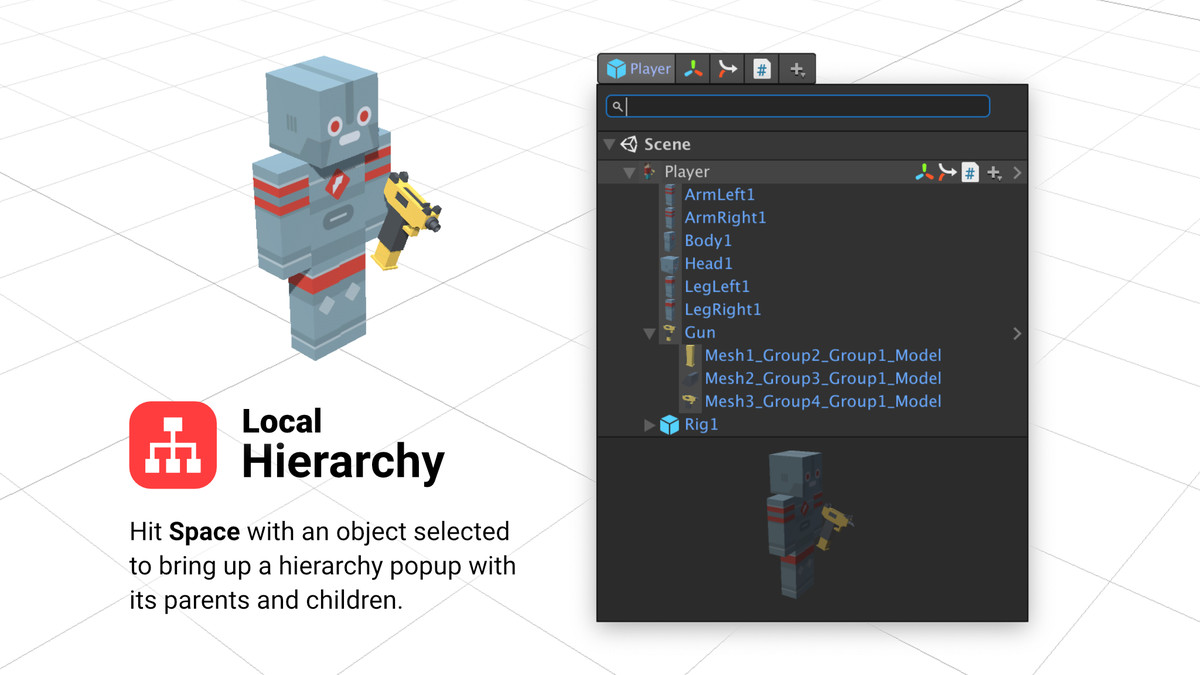This screenshot has width=1200, height=675.
Task: Open the add component plus tab in toolbar
Action: (x=797, y=69)
